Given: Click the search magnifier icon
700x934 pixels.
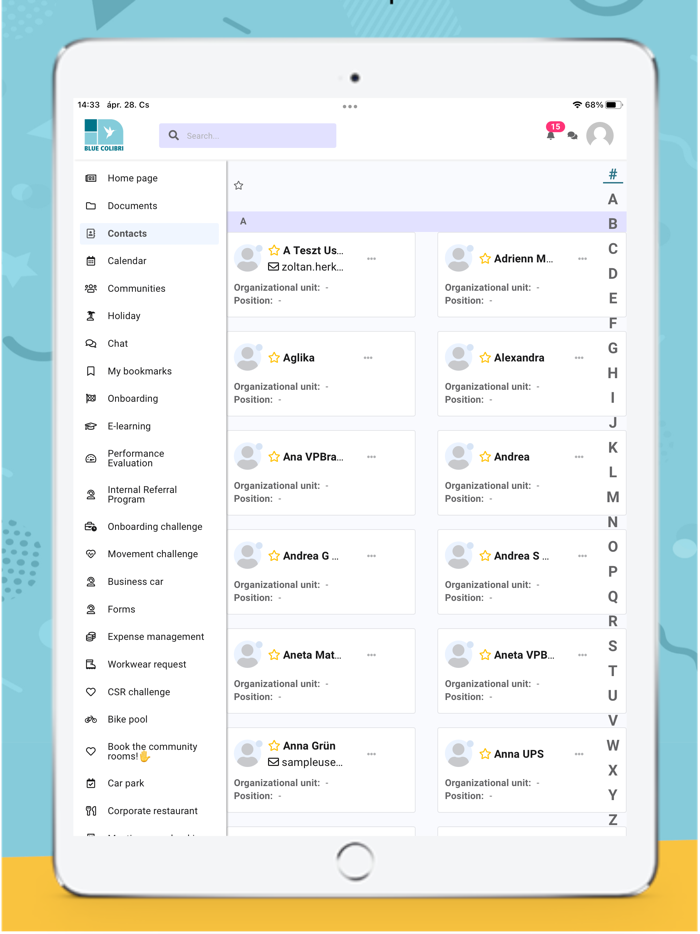Looking at the screenshot, I should tap(173, 136).
